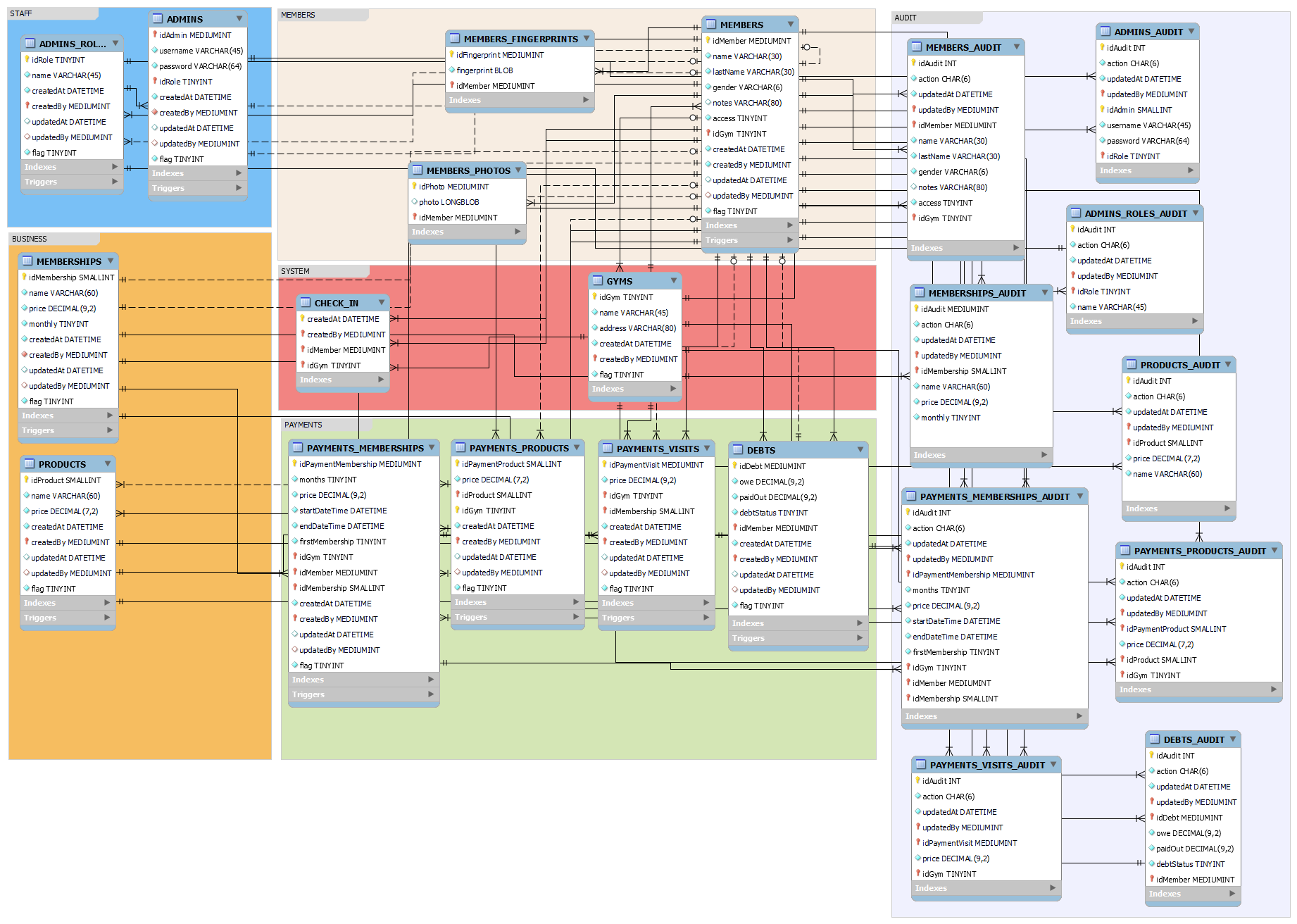Click the MEMBERS table header icon
1297x924 pixels.
click(711, 24)
